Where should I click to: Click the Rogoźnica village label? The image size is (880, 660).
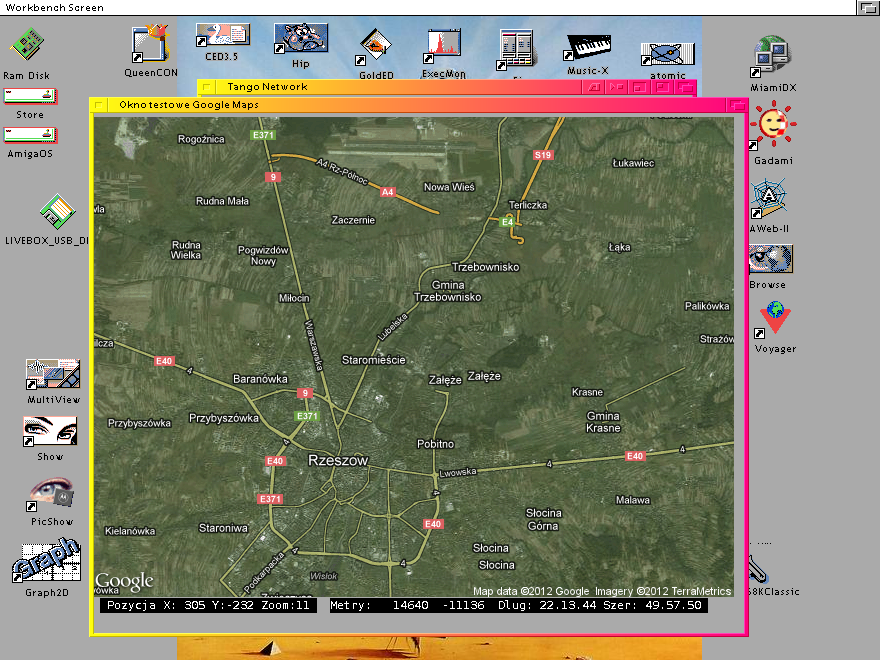coord(201,139)
